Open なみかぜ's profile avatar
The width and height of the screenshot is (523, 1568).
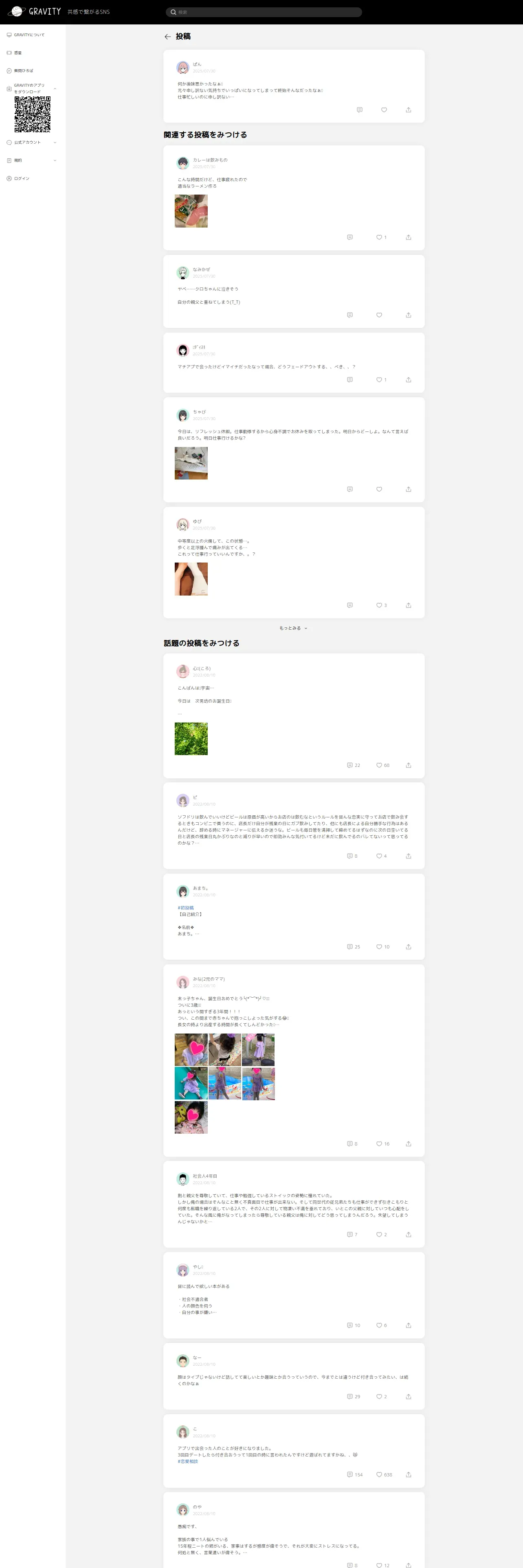pyautogui.click(x=182, y=273)
